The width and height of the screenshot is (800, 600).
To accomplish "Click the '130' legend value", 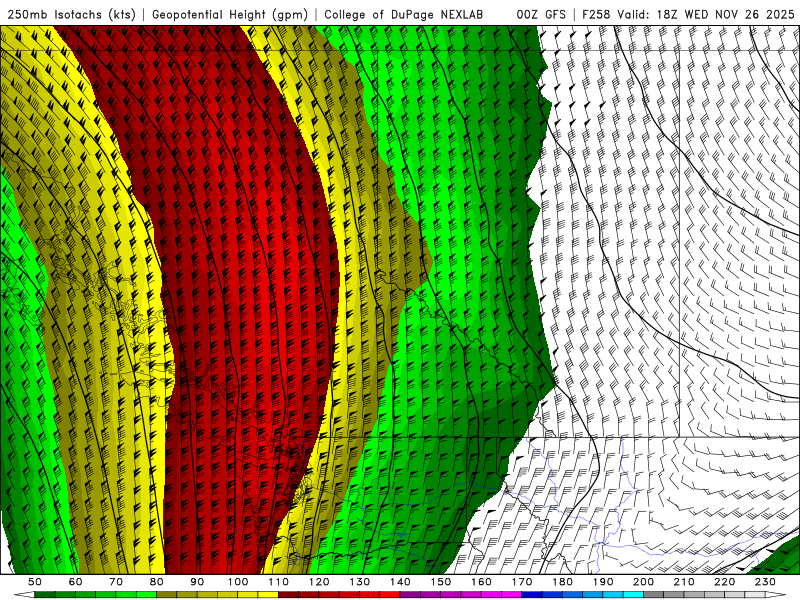I will click(360, 582).
